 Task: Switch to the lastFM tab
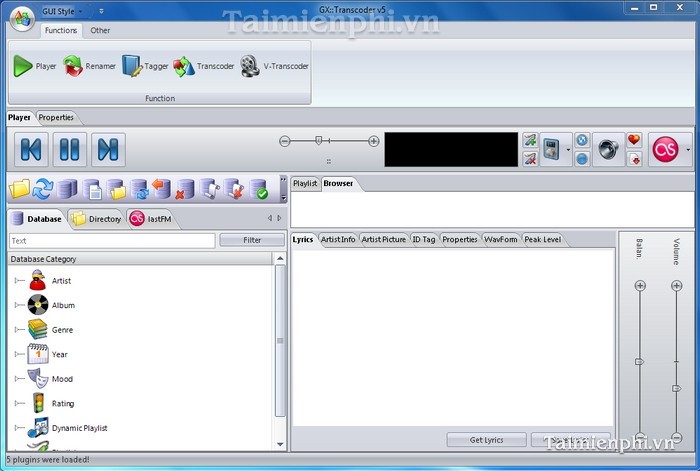(x=150, y=219)
